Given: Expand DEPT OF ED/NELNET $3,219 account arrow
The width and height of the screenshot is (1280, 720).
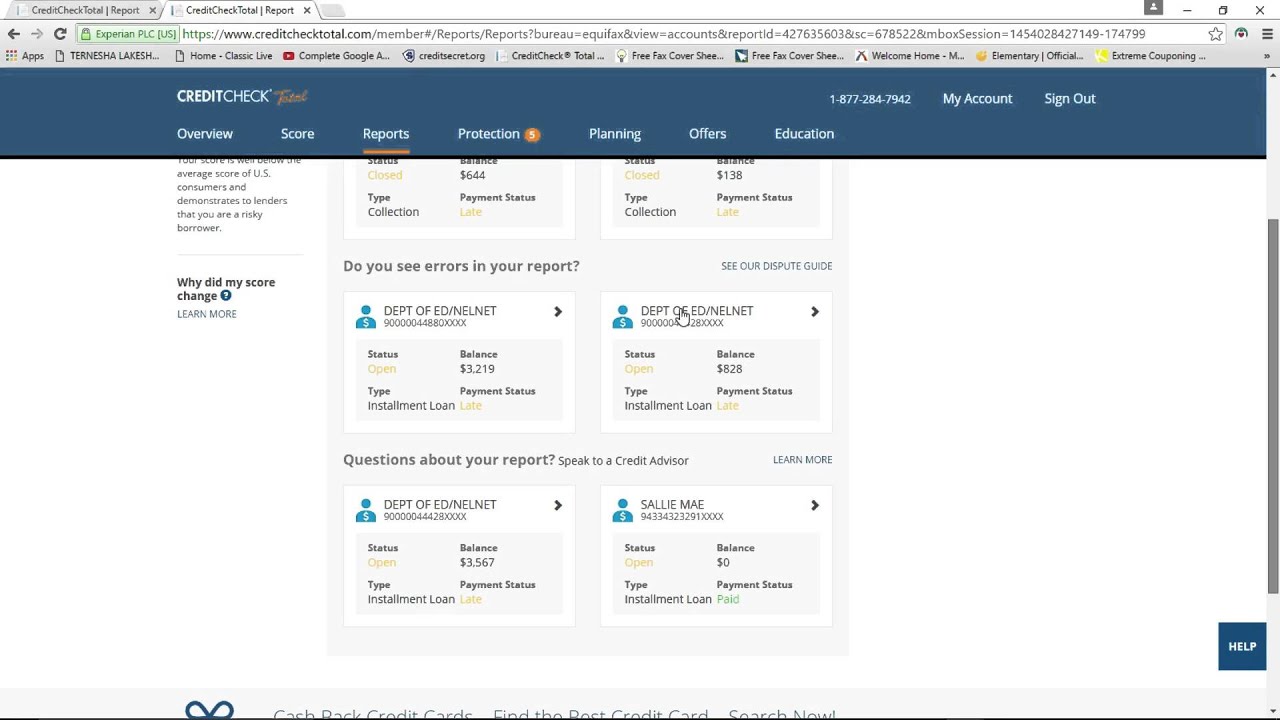Looking at the screenshot, I should pyautogui.click(x=558, y=312).
